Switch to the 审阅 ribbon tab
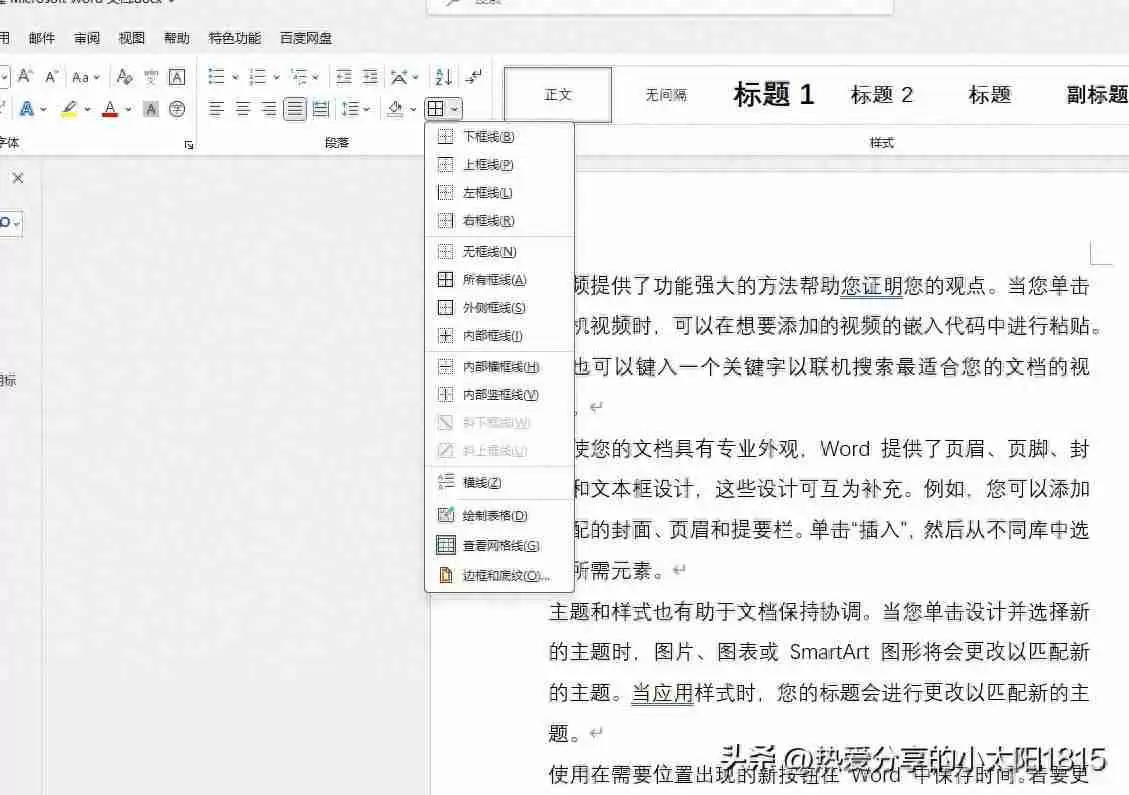1129x795 pixels. 85,38
